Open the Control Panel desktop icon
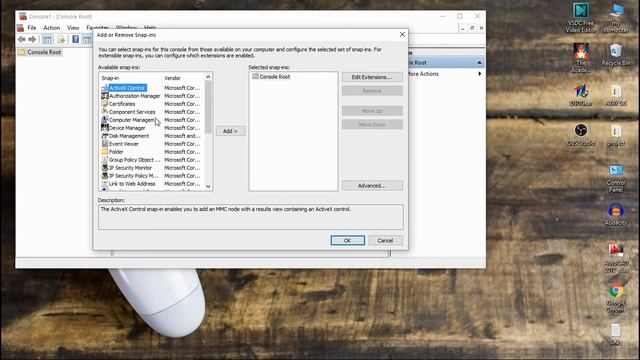The image size is (640, 360). (616, 178)
